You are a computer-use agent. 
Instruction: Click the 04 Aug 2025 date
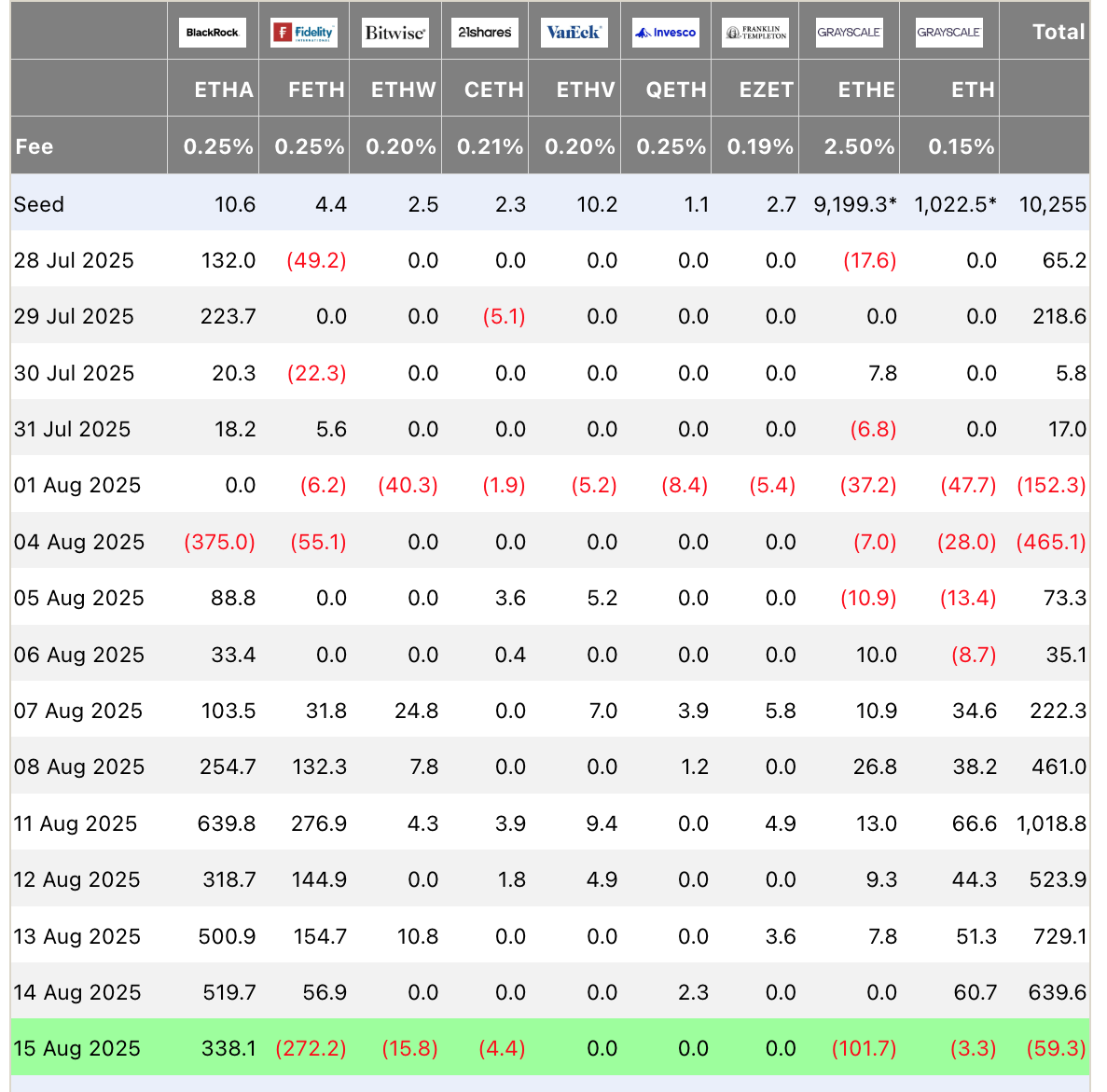point(79,542)
